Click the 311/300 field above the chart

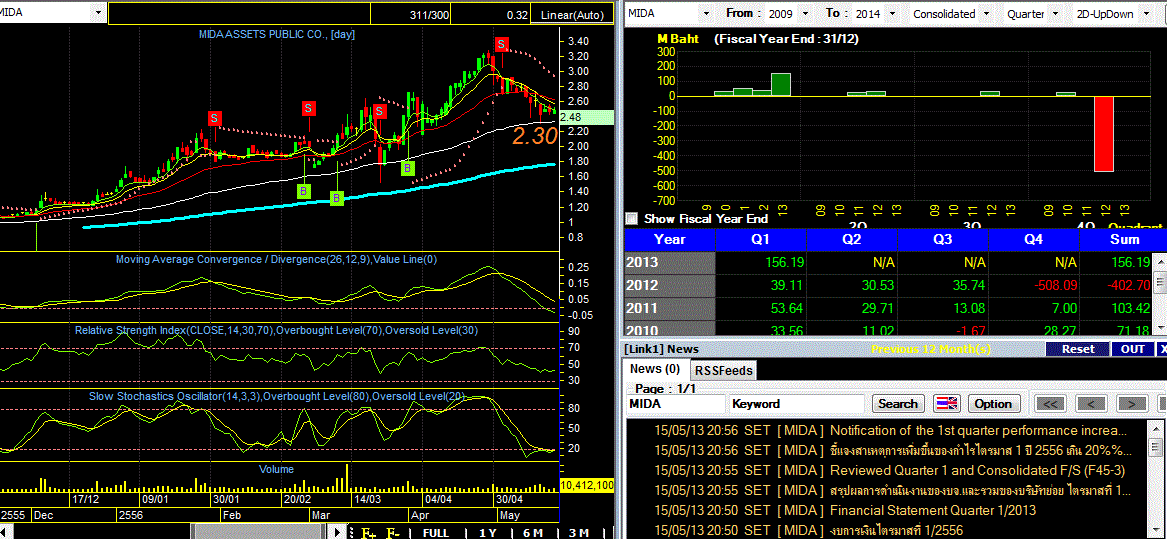click(x=411, y=14)
